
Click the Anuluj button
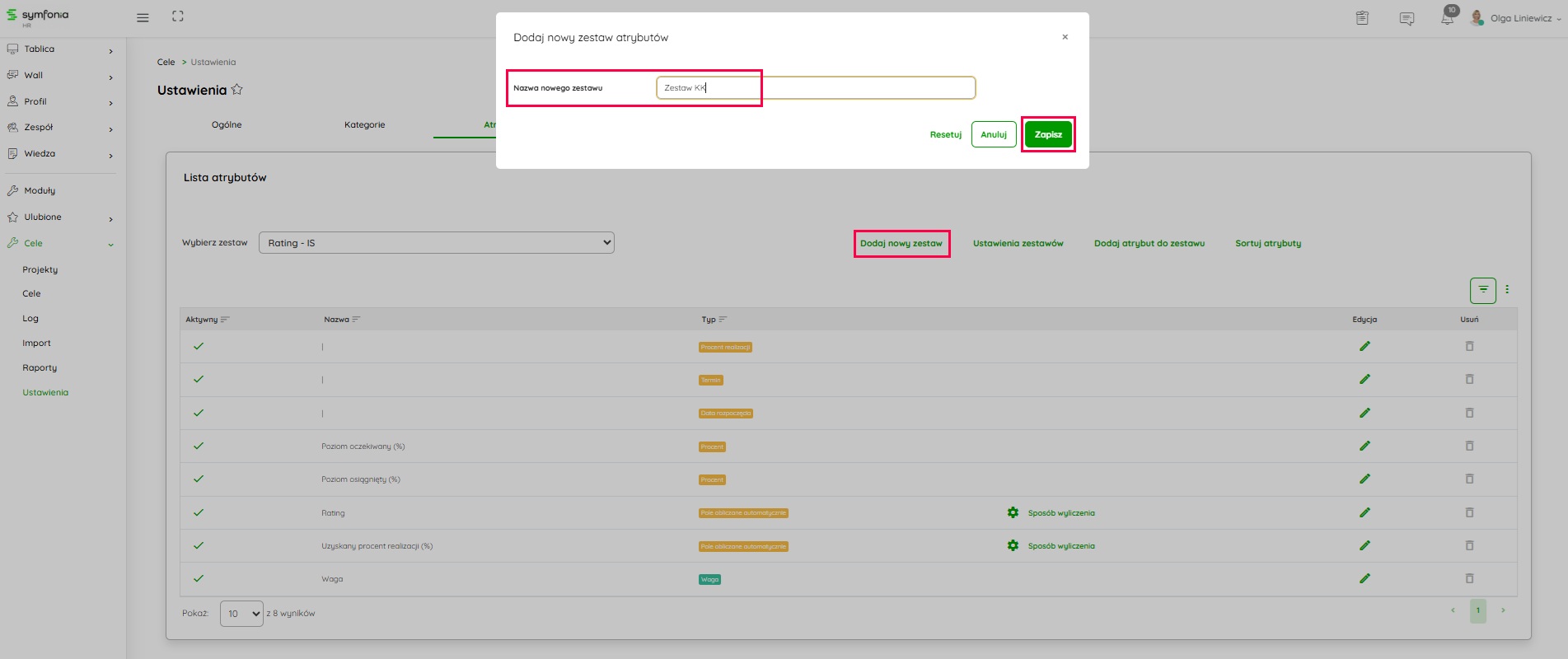click(x=993, y=134)
